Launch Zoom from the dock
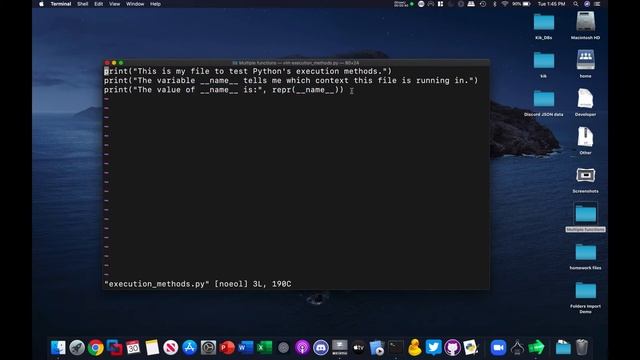This screenshot has width=640, height=360. (x=498, y=347)
